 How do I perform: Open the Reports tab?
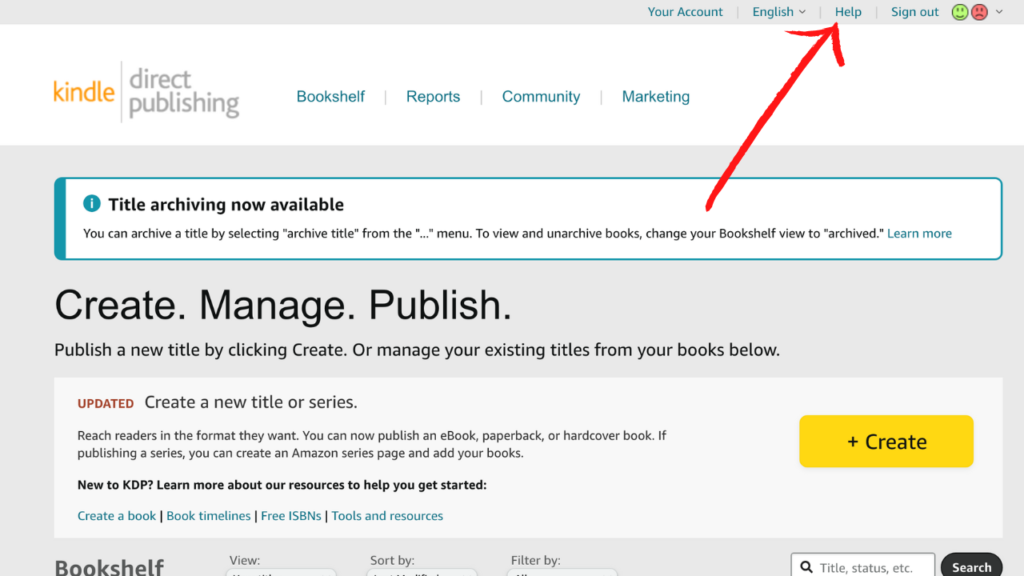[433, 97]
